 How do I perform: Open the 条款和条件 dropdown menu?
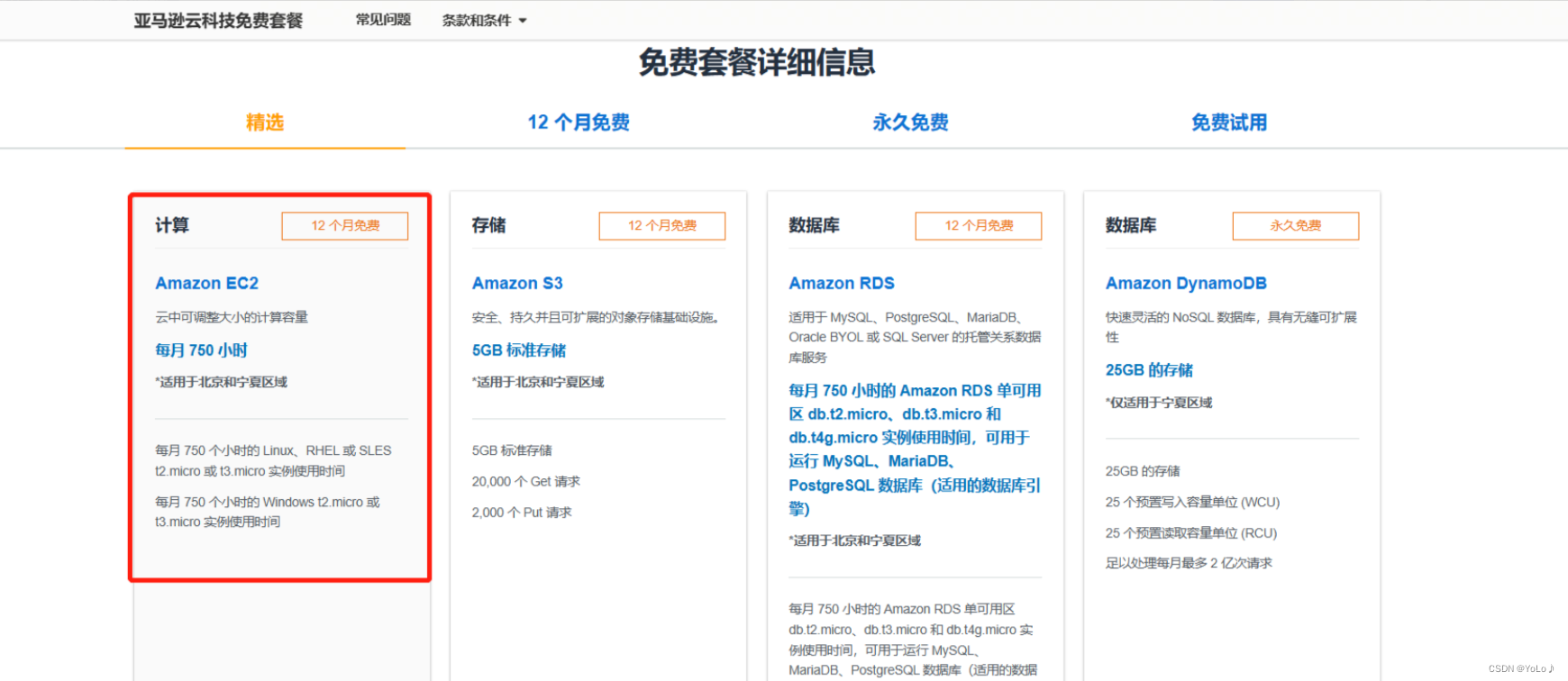point(484,20)
